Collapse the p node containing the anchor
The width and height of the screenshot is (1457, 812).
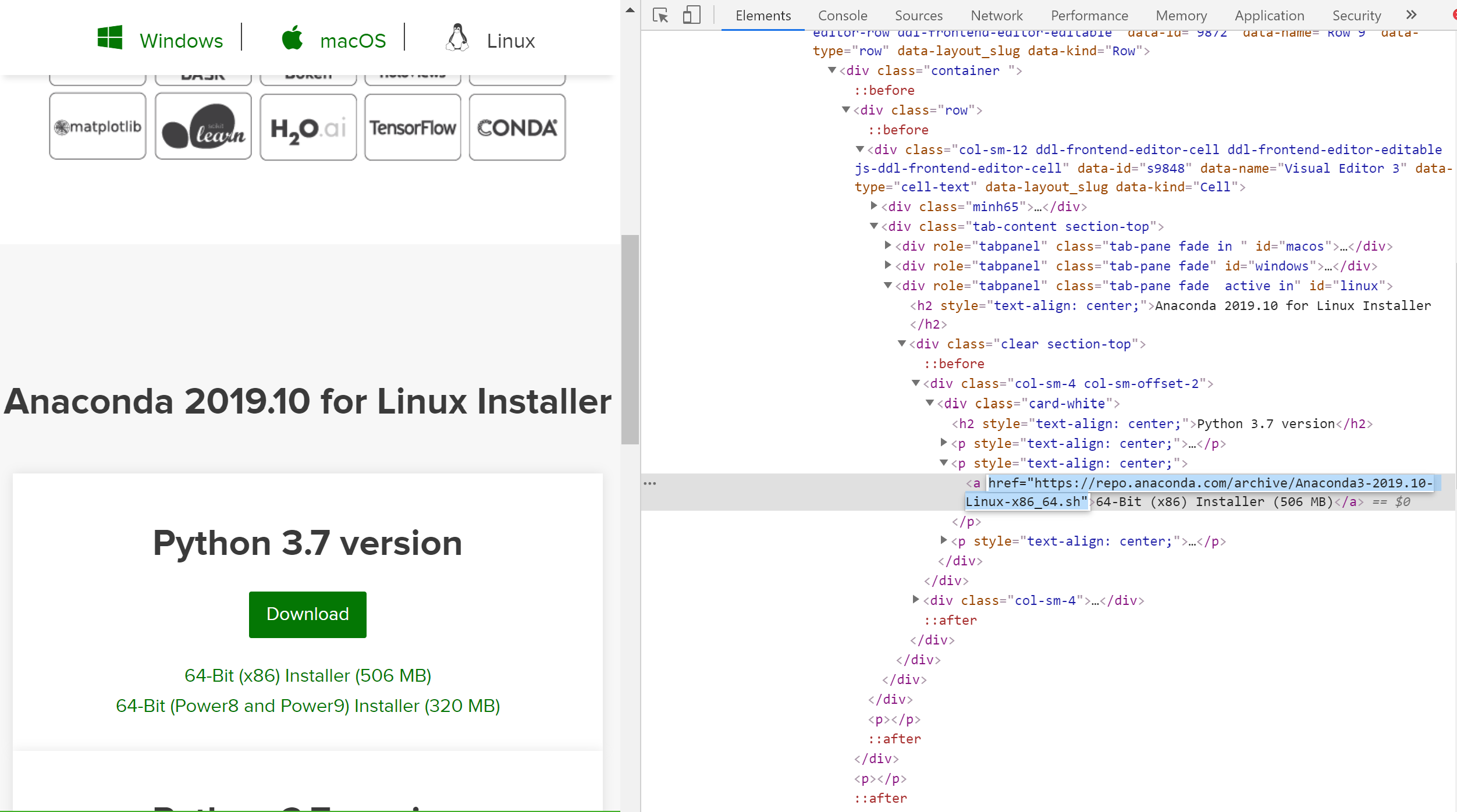coord(944,463)
